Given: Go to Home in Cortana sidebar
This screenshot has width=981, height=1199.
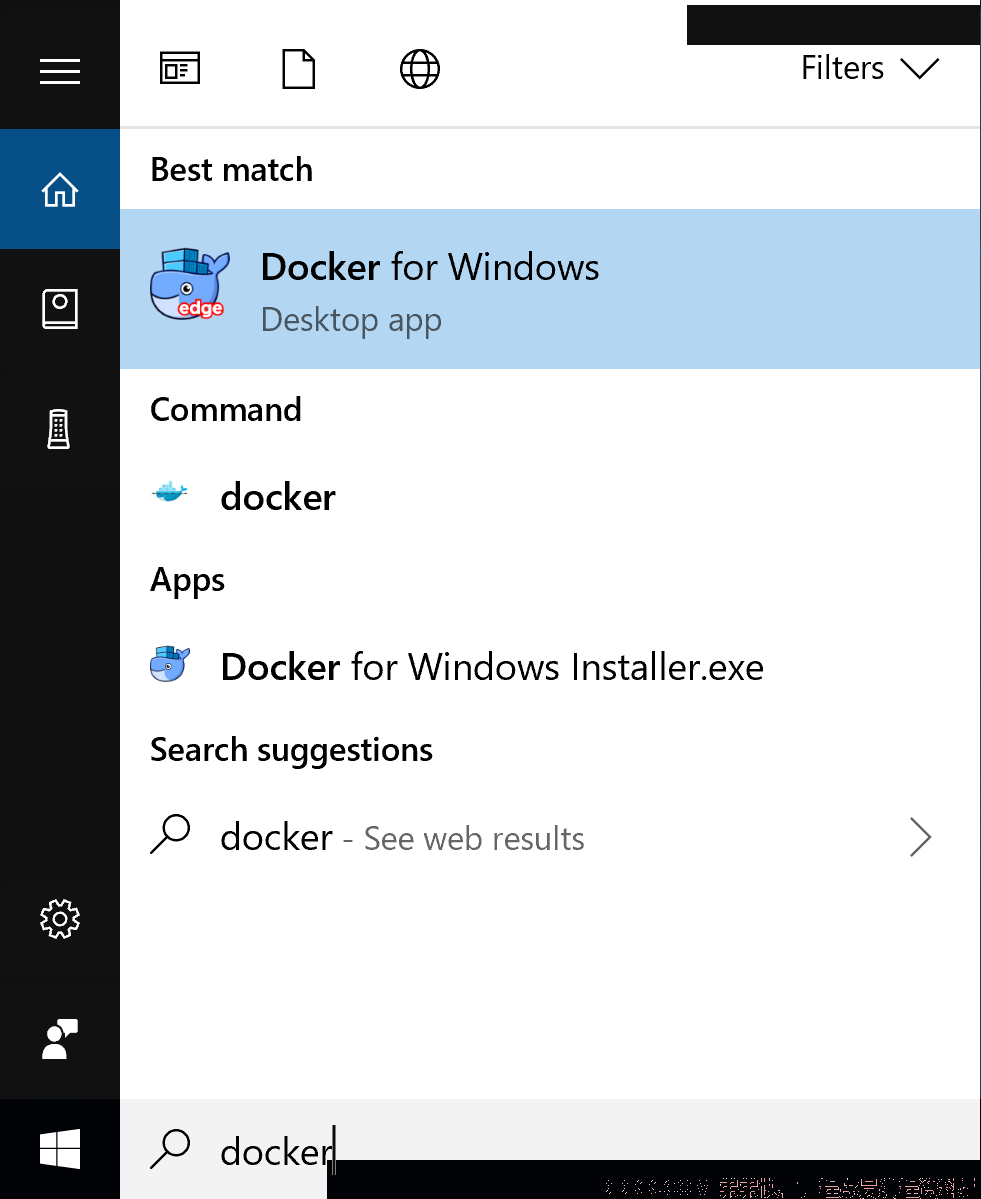Looking at the screenshot, I should [x=60, y=190].
